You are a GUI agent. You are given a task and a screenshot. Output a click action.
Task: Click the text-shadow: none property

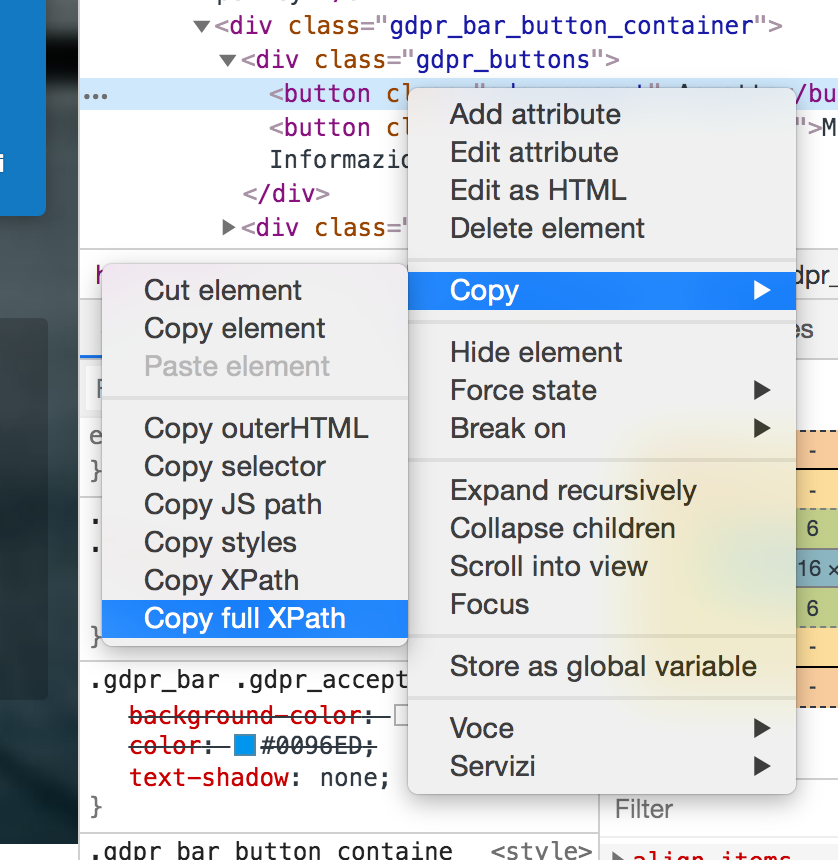259,778
